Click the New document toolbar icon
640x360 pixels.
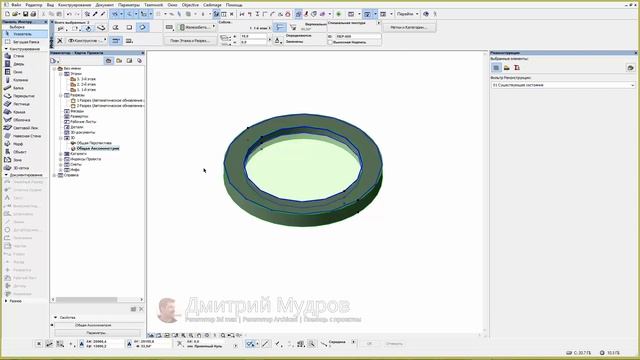pos(7,14)
